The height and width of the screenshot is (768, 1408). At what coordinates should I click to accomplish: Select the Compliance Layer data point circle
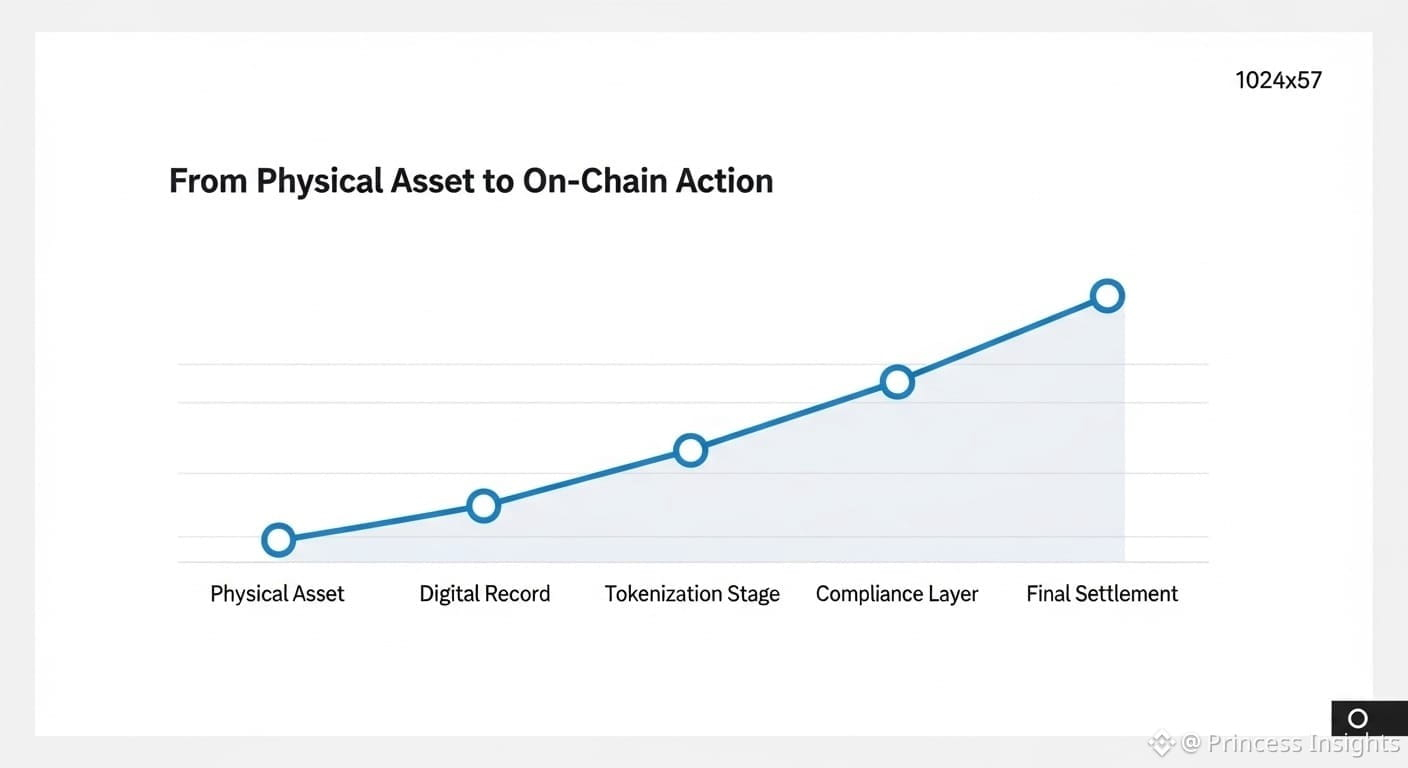pos(897,381)
